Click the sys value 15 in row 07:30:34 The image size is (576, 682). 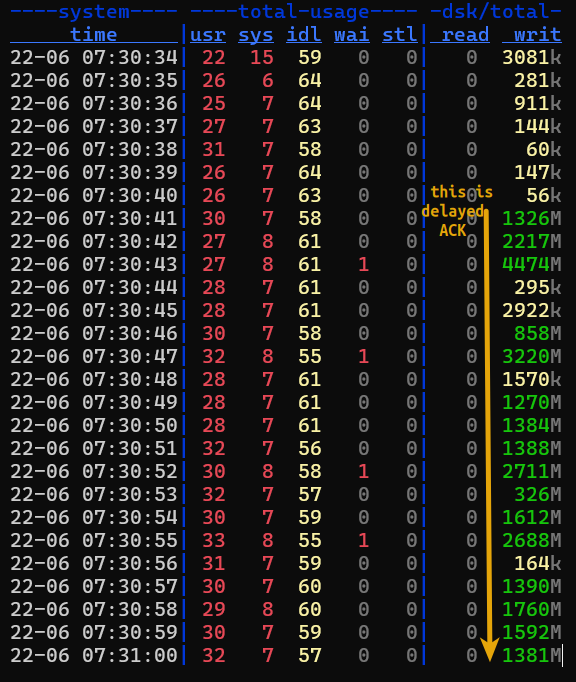tap(262, 57)
